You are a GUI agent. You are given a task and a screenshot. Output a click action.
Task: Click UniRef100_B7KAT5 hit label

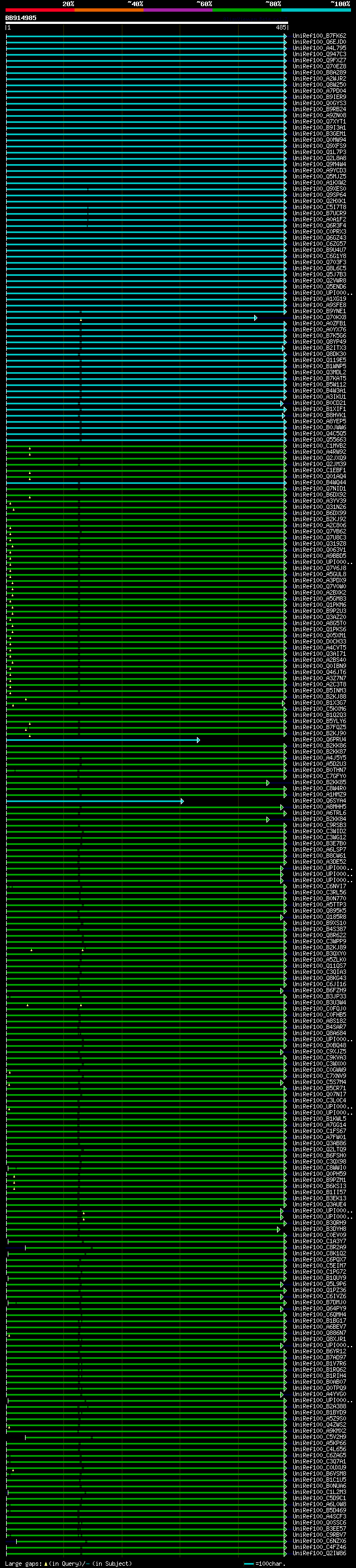(319, 379)
